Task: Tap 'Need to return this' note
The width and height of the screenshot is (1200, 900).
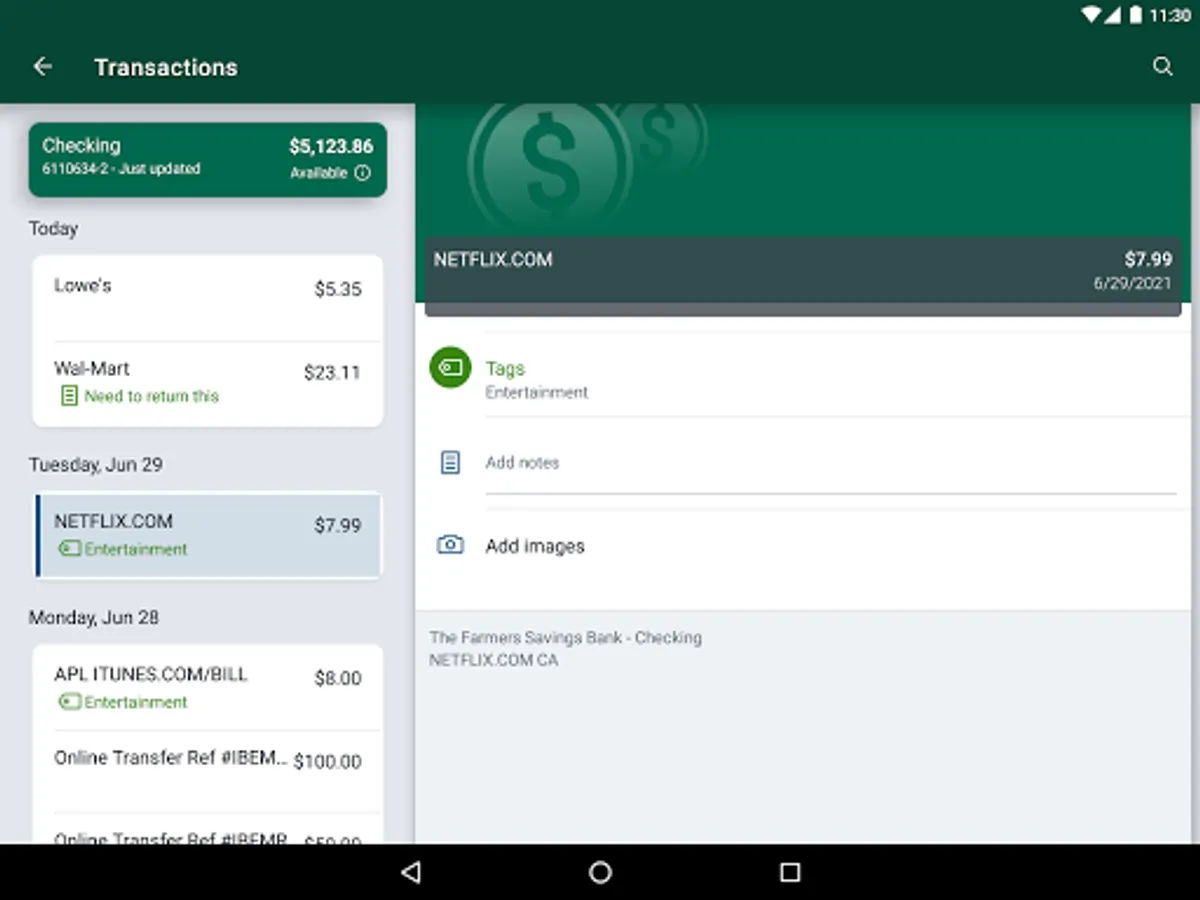Action: click(151, 396)
